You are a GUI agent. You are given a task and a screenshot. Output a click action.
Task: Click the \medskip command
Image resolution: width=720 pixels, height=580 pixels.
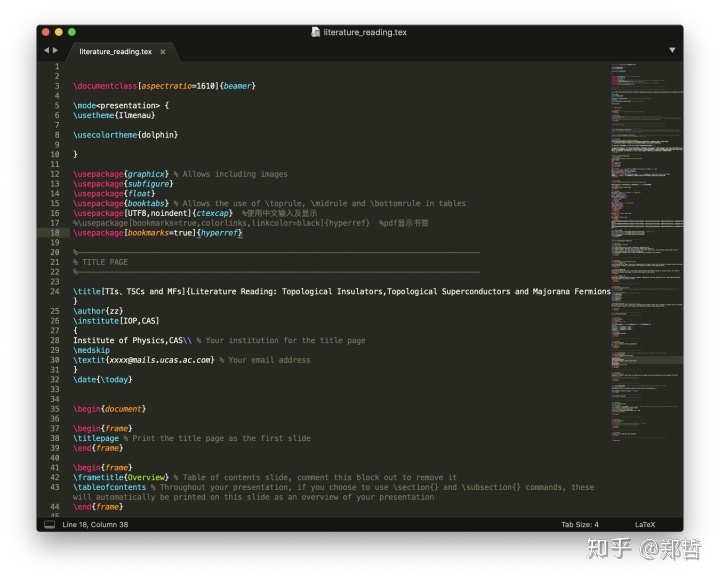(x=91, y=350)
